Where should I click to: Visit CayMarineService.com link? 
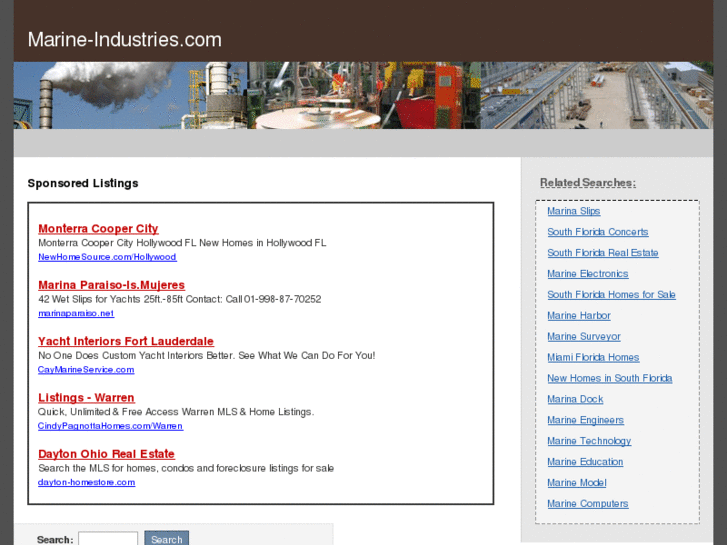(x=86, y=370)
